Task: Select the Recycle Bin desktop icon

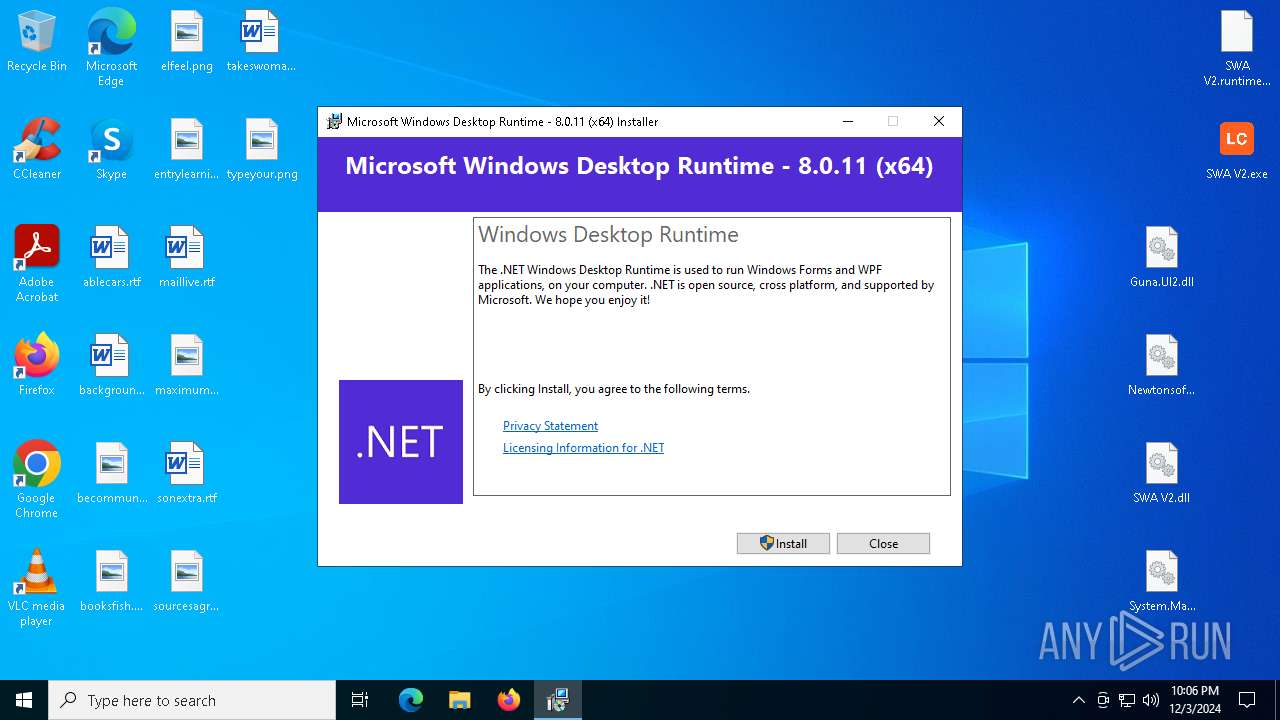Action: coord(37,42)
